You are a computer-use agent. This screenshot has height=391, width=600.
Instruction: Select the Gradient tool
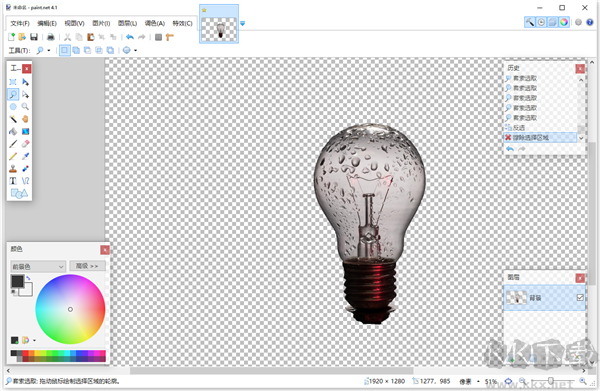tap(25, 131)
